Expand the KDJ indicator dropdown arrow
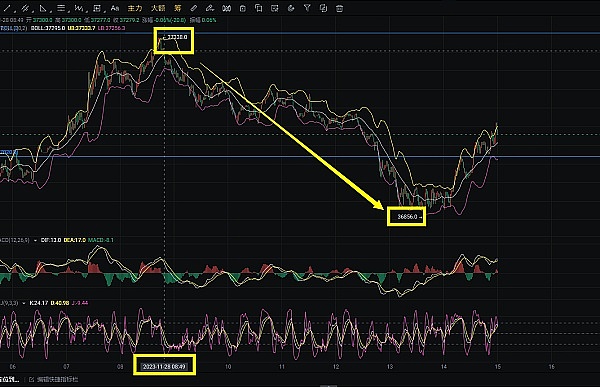Viewport: 600px width, 387px height. click(x=24, y=303)
